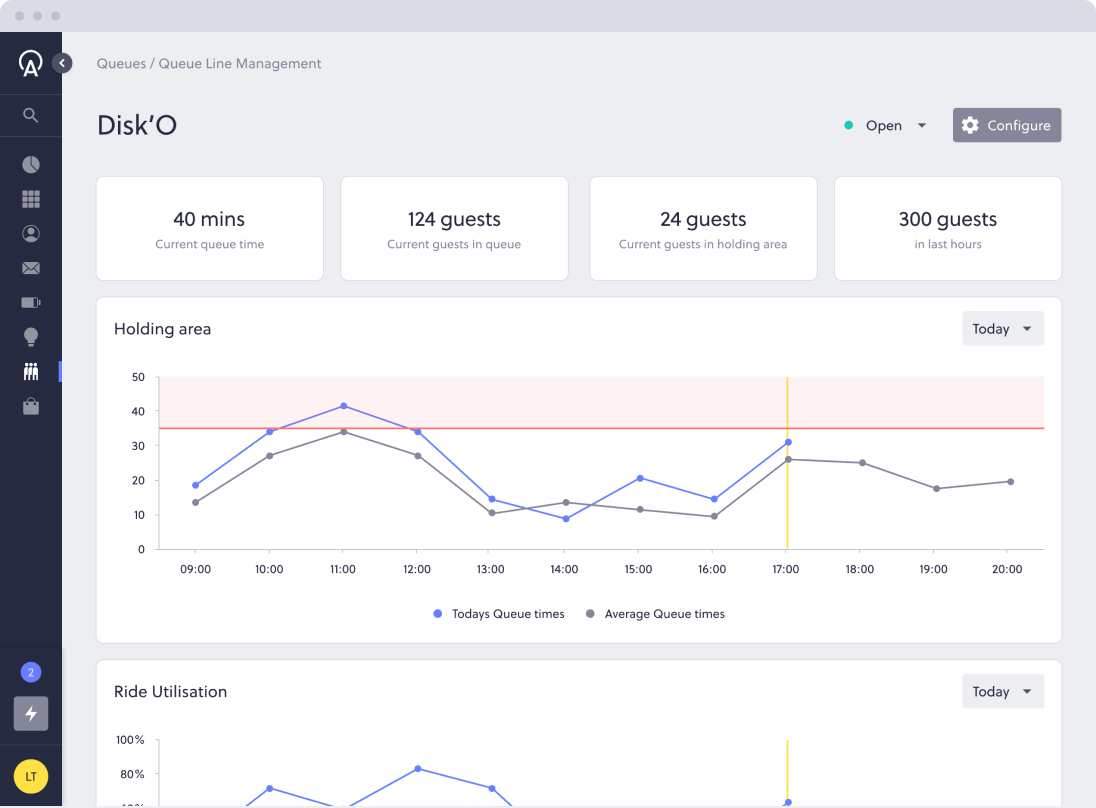The image size is (1096, 808).
Task: Open the mail envelope icon
Action: coord(30,268)
